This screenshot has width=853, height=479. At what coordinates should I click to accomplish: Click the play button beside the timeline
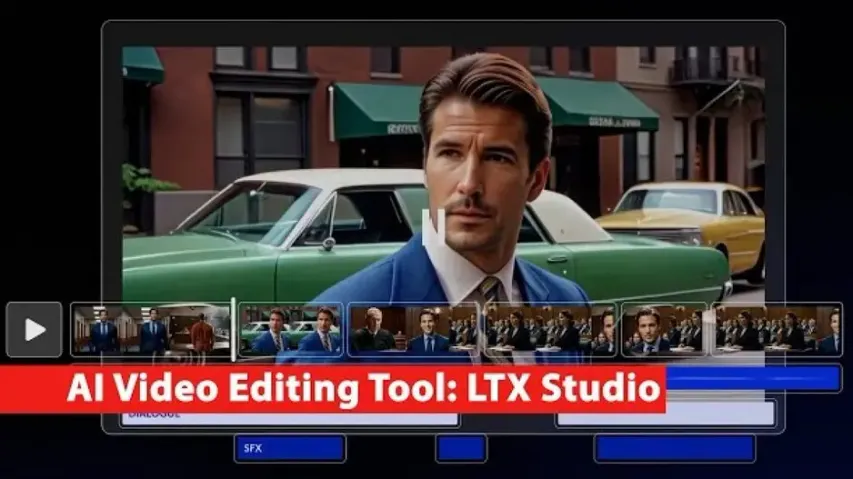coord(34,329)
